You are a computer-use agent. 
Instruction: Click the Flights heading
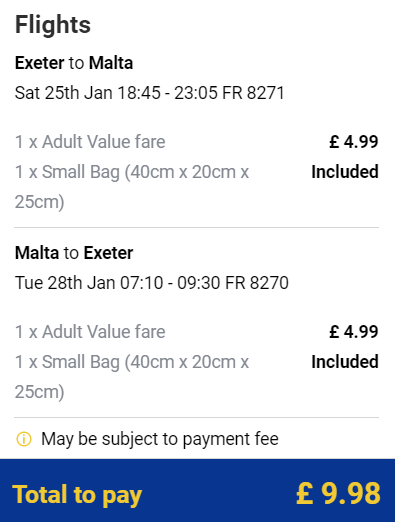pos(53,25)
